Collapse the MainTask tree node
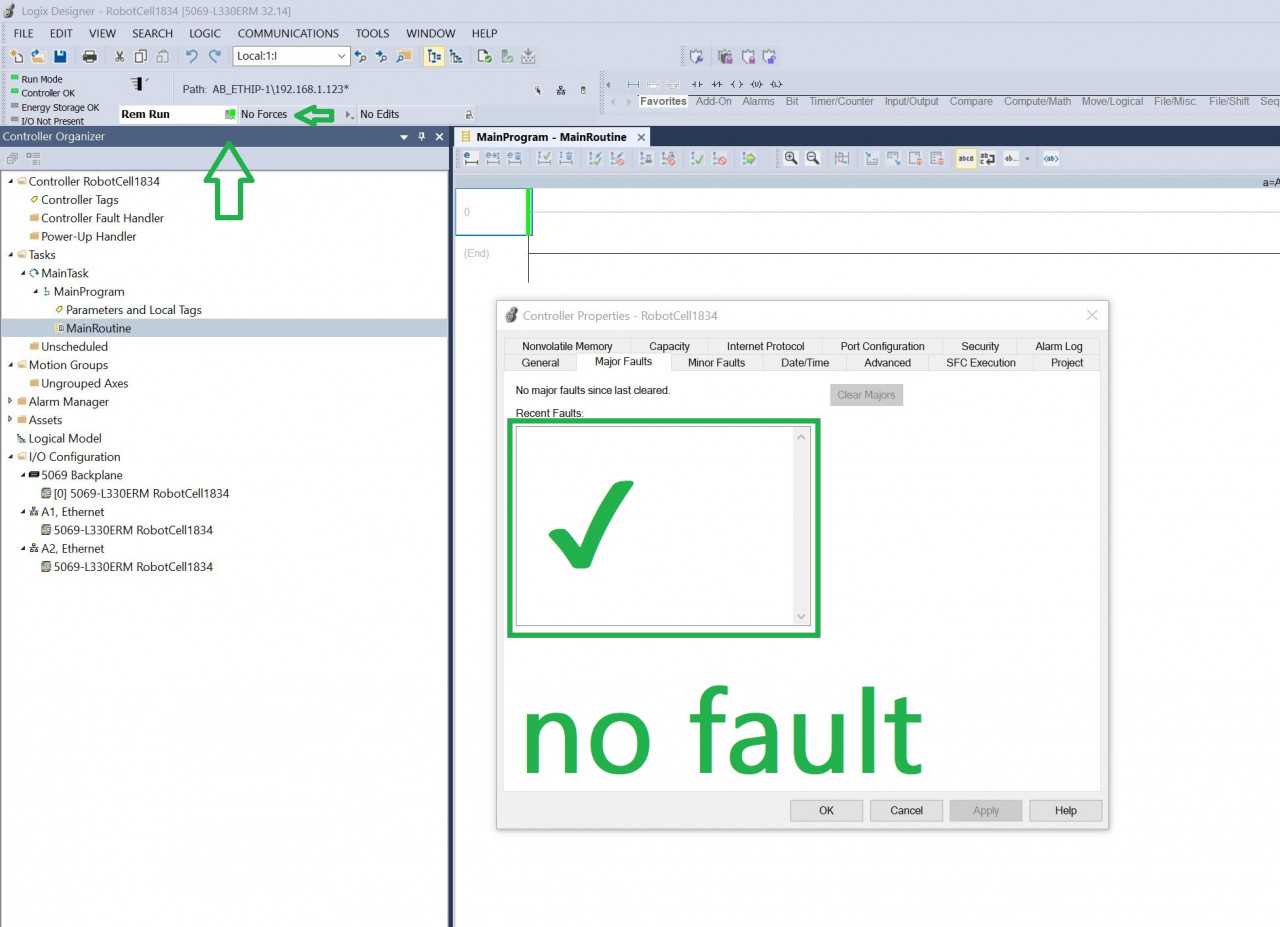This screenshot has height=927, width=1280. click(23, 273)
